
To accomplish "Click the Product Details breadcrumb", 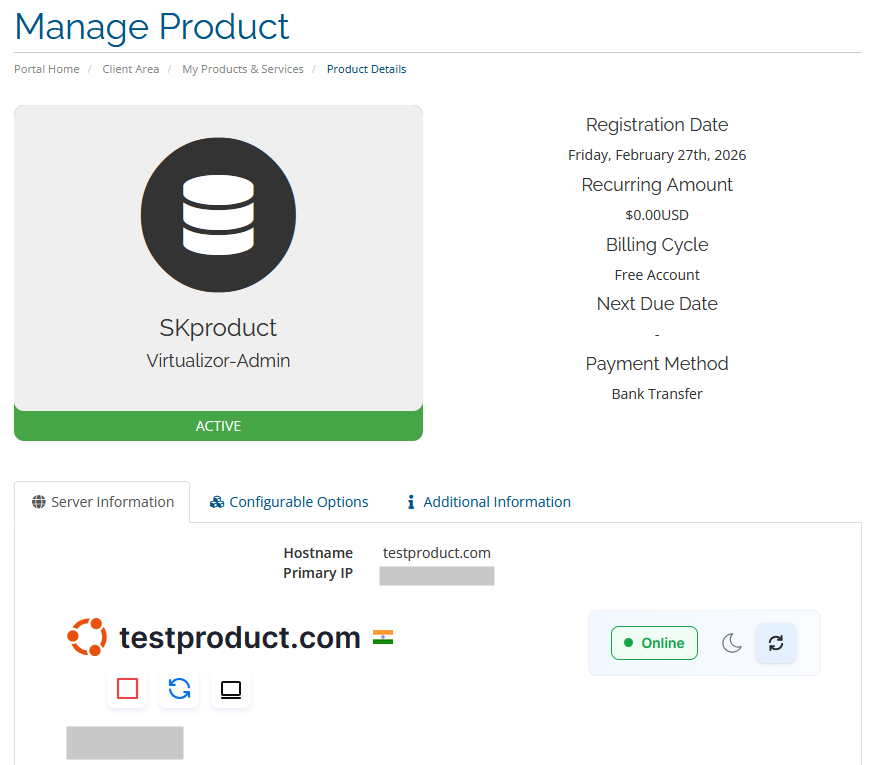I will (x=366, y=69).
